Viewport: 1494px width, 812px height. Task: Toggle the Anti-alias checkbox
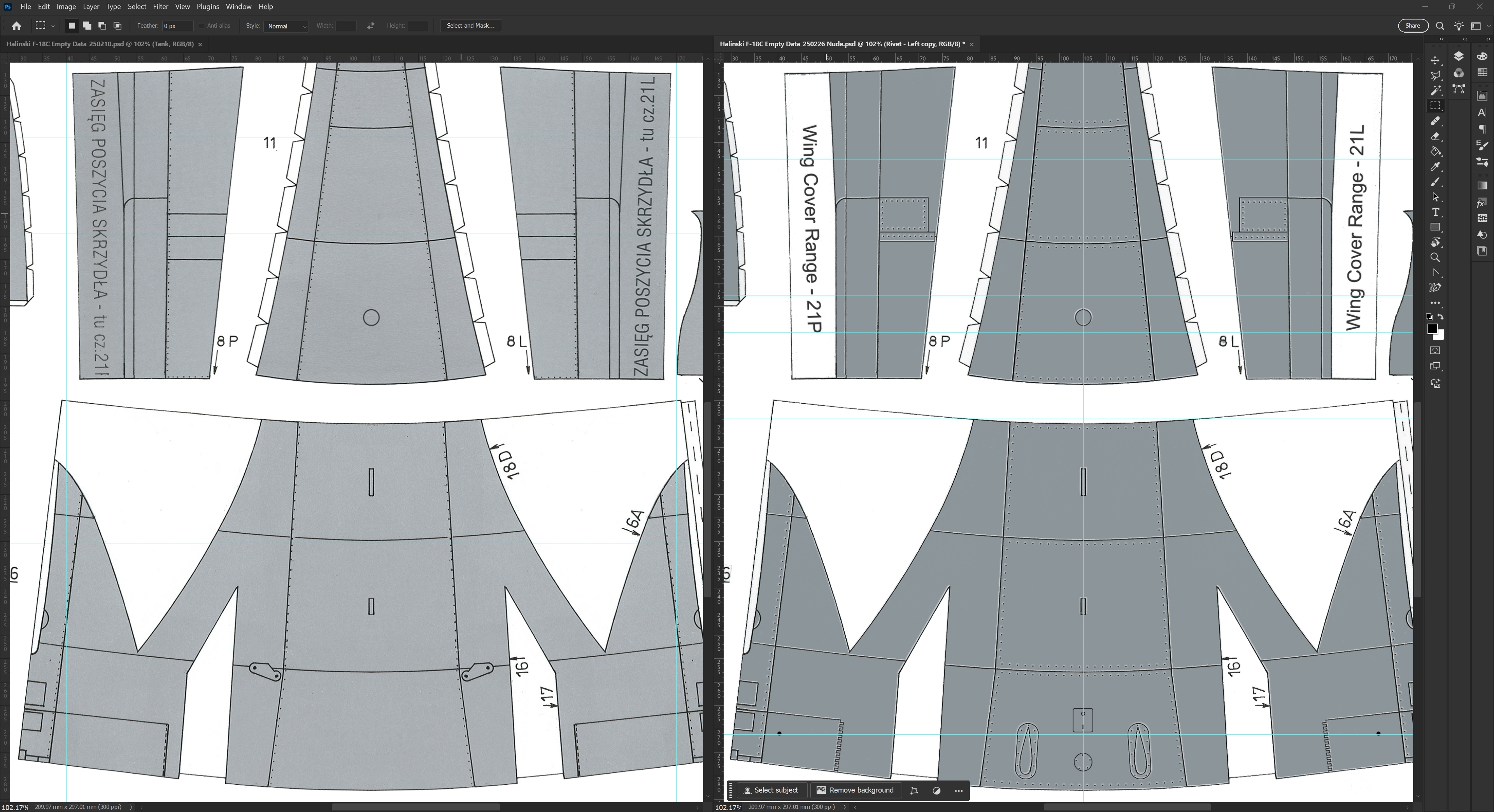coord(202,26)
